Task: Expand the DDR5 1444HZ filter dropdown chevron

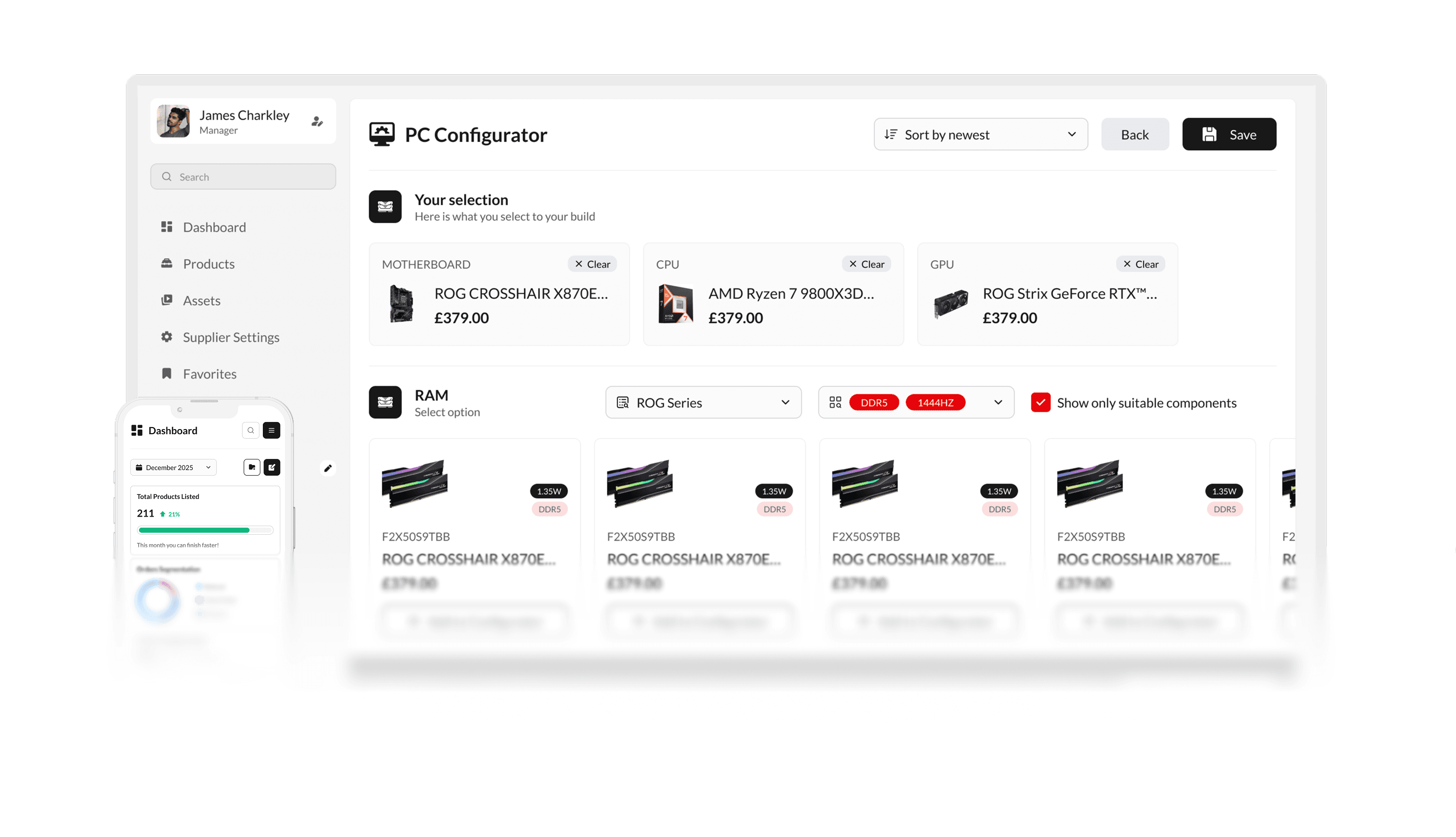Action: click(998, 402)
